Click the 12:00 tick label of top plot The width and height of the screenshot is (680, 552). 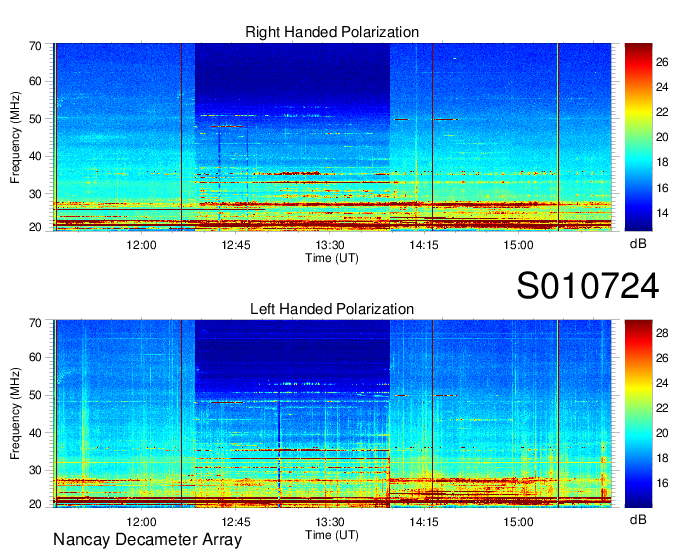point(141,245)
